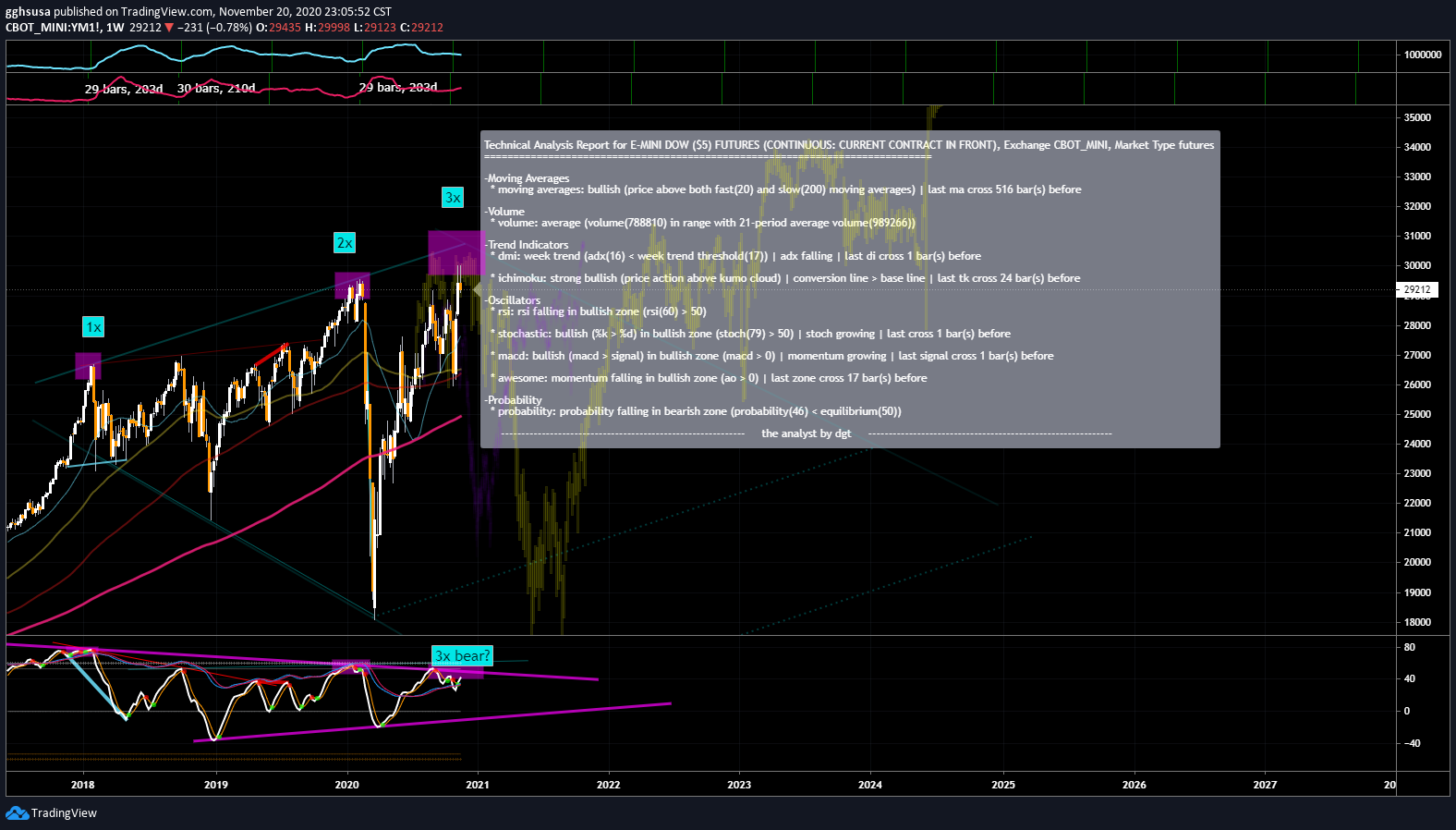Viewport: 1456px width, 830px height.
Task: Click the '-Moving Averages' heading
Action: [x=527, y=178]
